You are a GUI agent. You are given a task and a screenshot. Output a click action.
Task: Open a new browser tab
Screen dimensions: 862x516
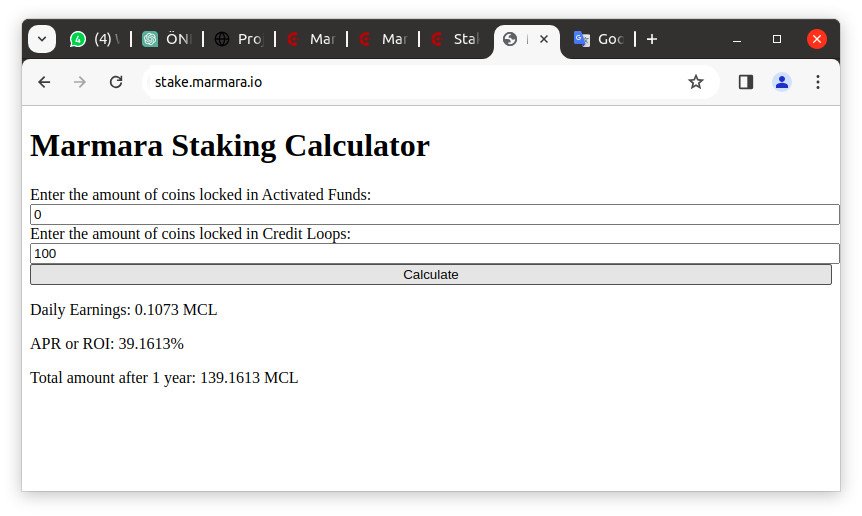click(x=652, y=39)
